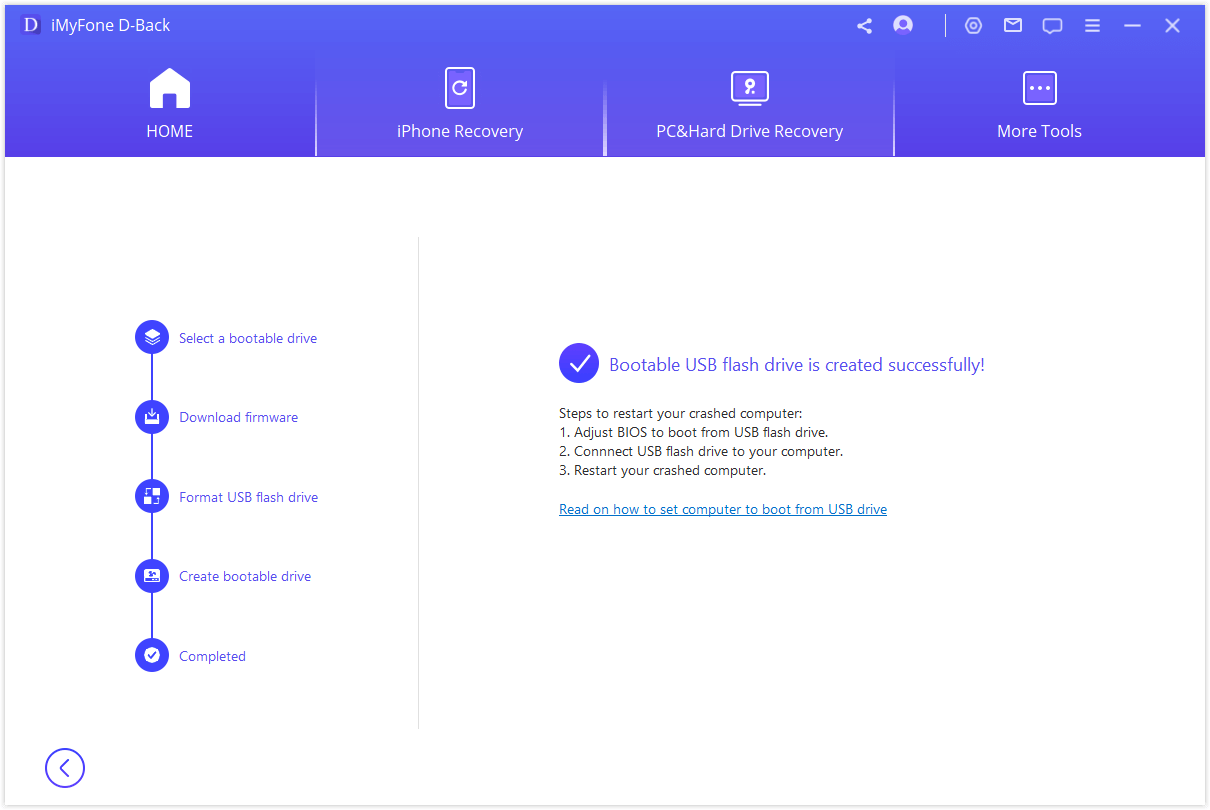Click 'Restart your crashed computer' step three text
Image resolution: width=1210 pixels, height=810 pixels.
[x=663, y=470]
